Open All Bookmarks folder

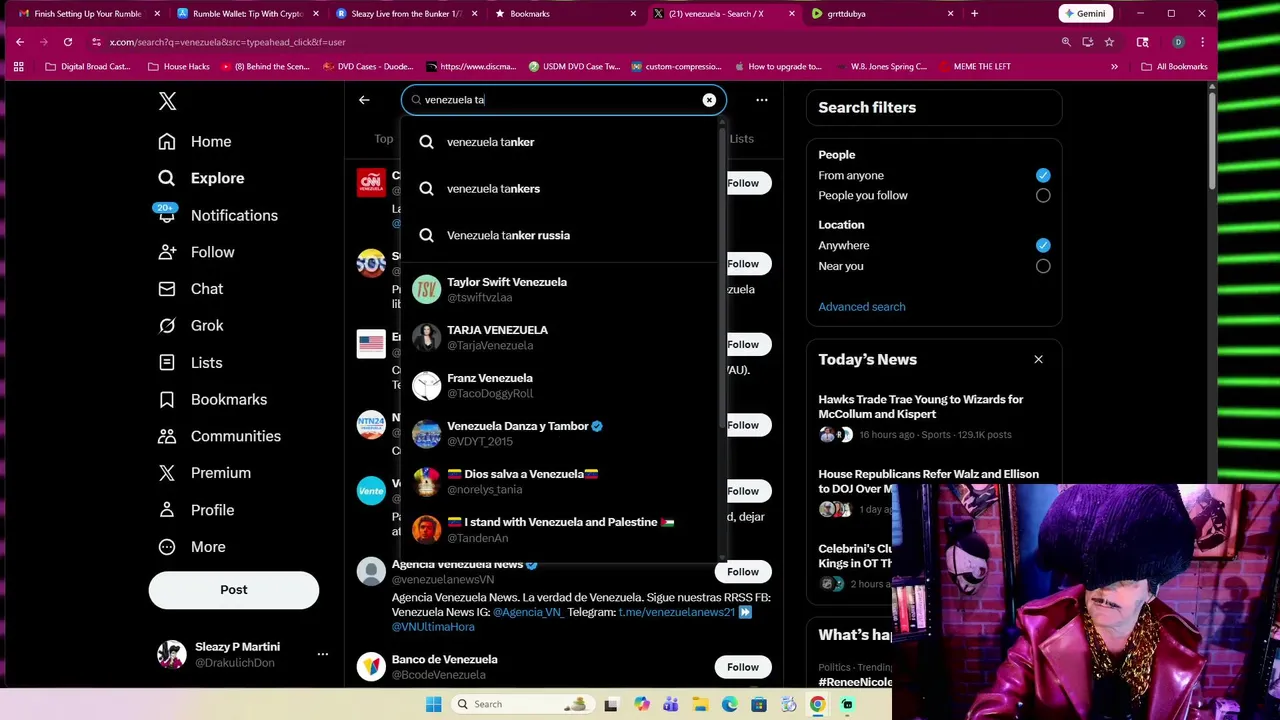(x=1176, y=66)
